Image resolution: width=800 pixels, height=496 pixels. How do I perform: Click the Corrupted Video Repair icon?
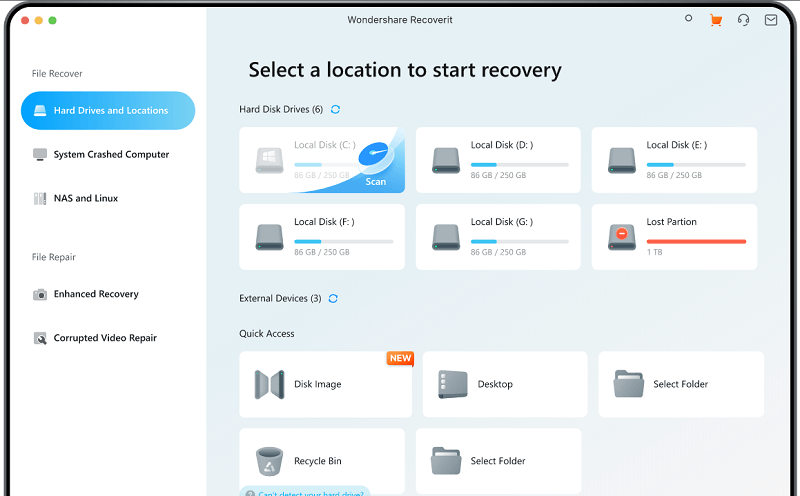[x=40, y=338]
